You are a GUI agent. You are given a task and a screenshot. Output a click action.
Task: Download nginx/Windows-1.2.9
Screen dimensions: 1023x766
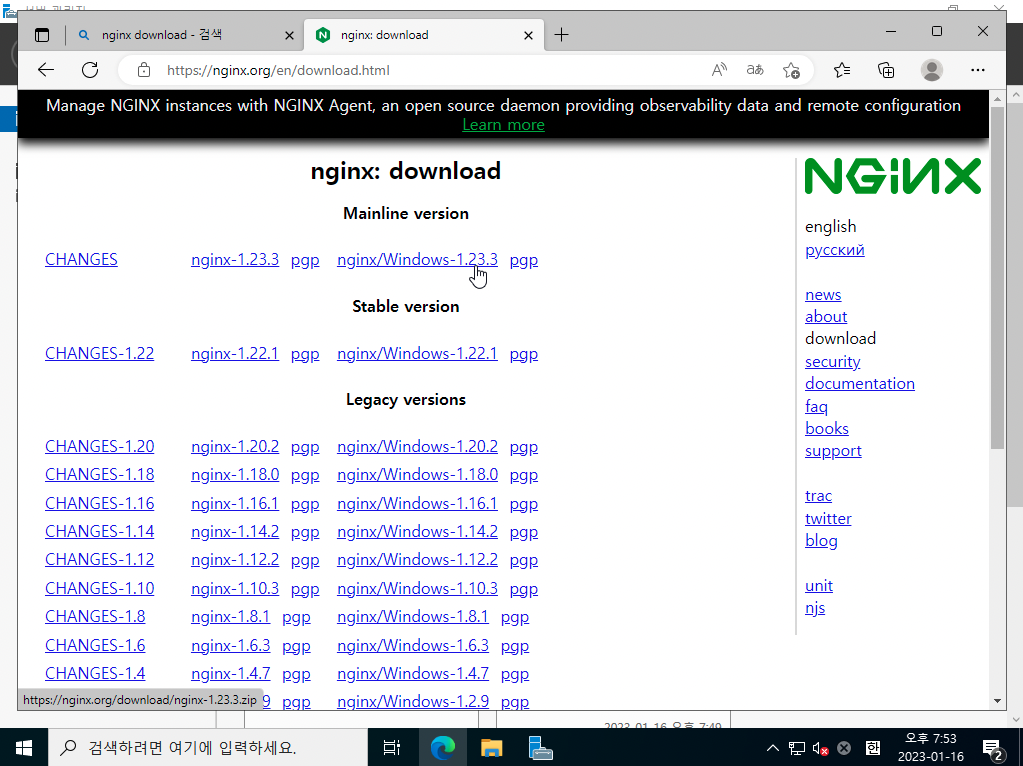(x=412, y=701)
